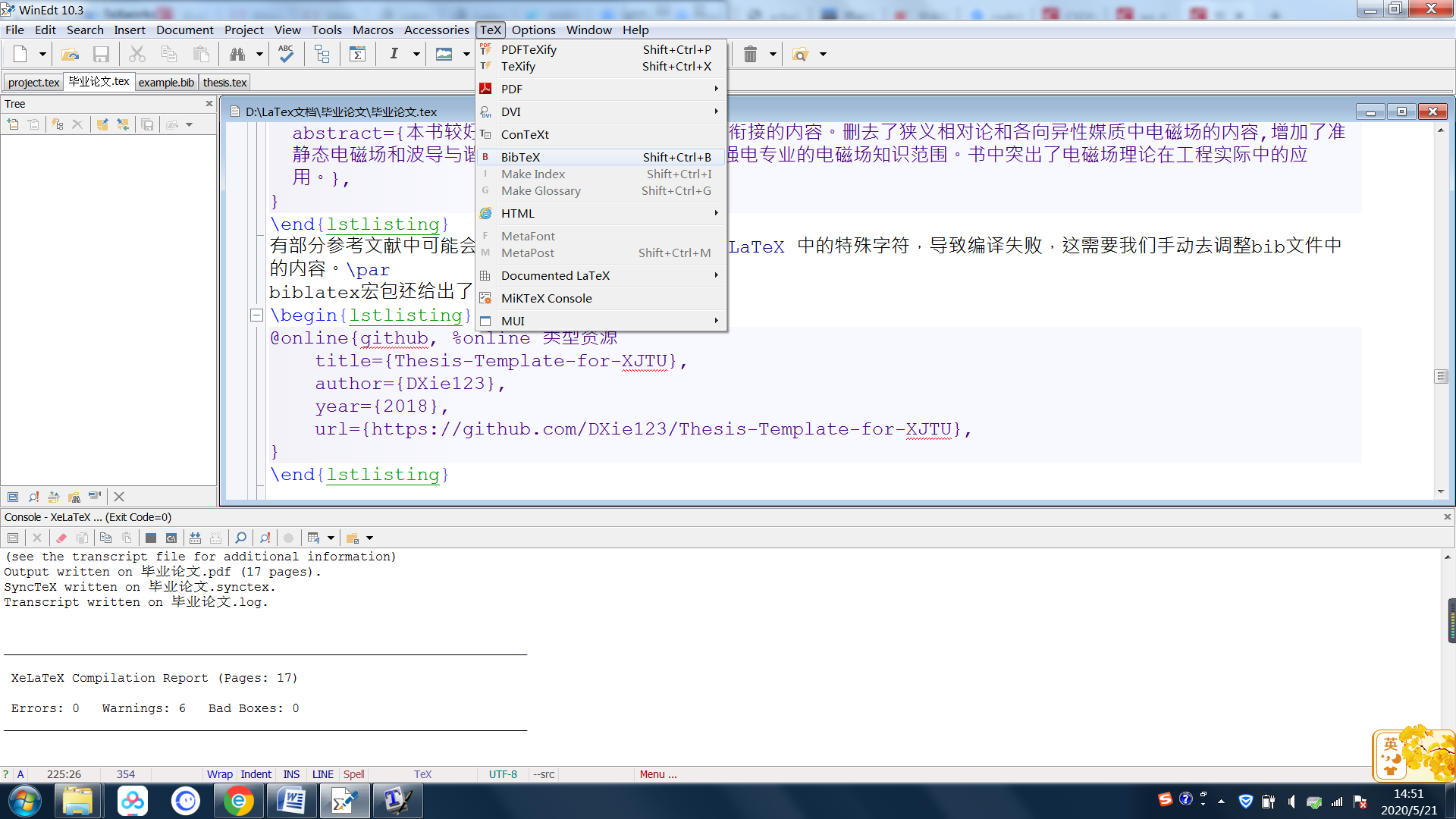The image size is (1456, 819).
Task: Click the trash can Erase icon
Action: click(x=750, y=54)
